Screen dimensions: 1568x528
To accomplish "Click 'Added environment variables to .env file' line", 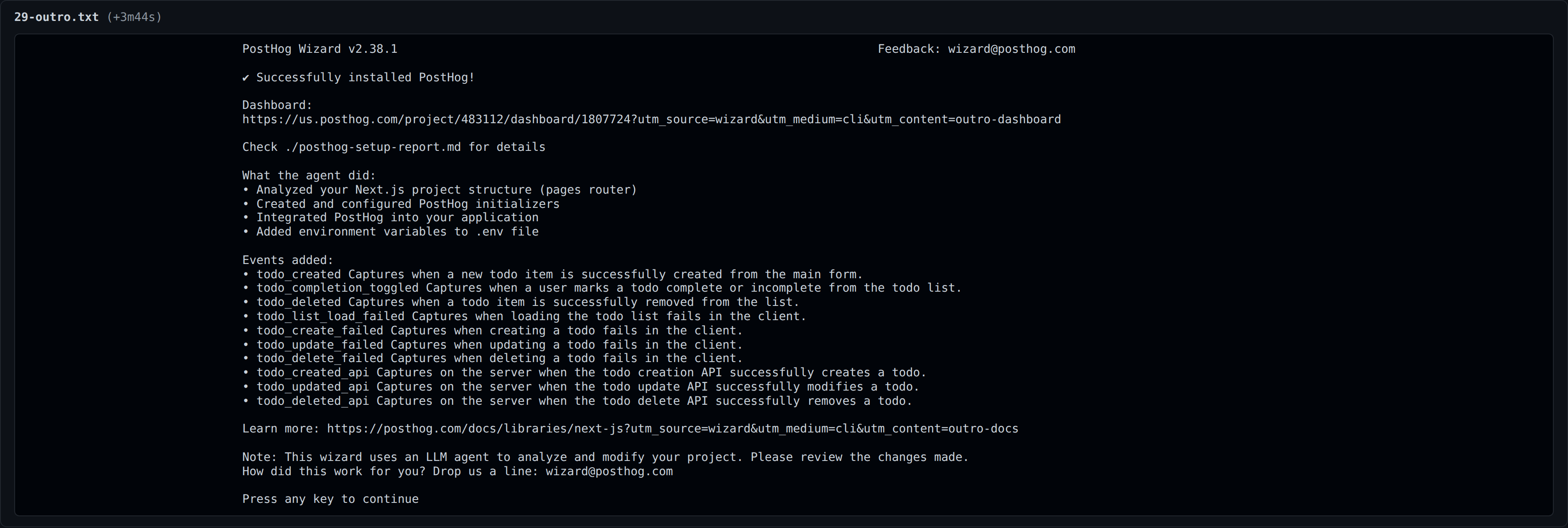I will (390, 232).
